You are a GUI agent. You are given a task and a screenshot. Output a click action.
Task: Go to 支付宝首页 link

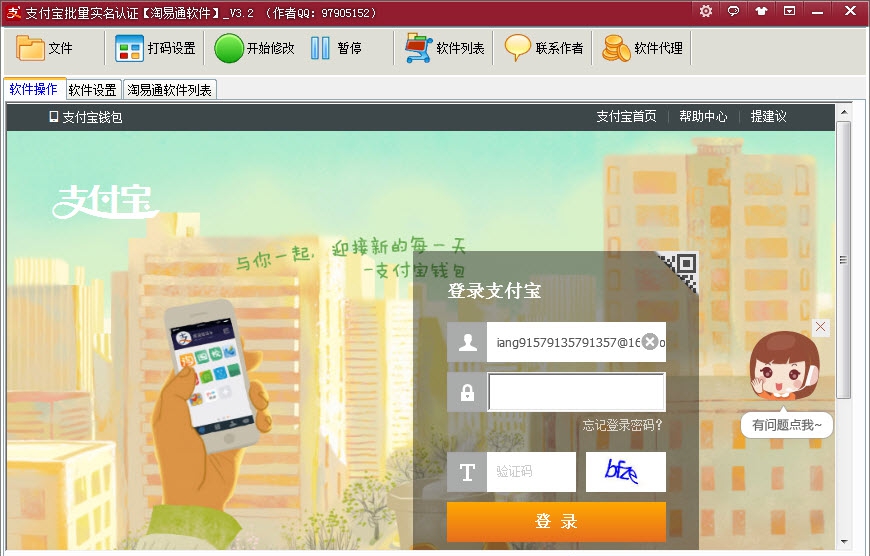pyautogui.click(x=626, y=117)
